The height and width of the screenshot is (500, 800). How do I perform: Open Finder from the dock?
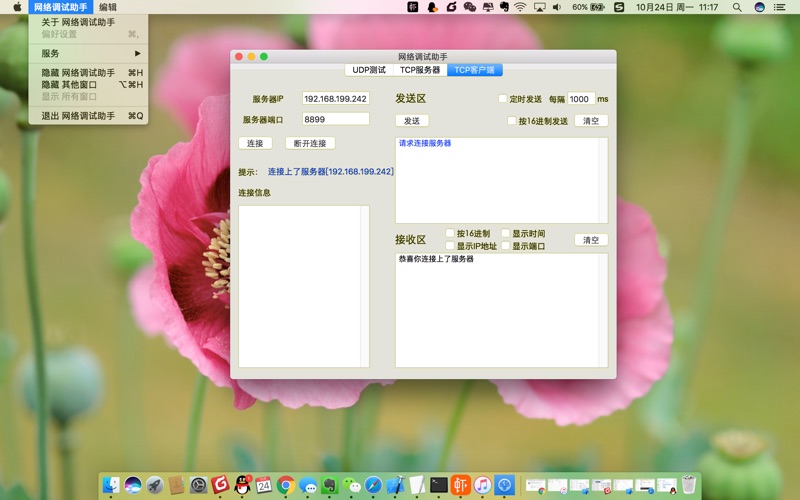111,485
